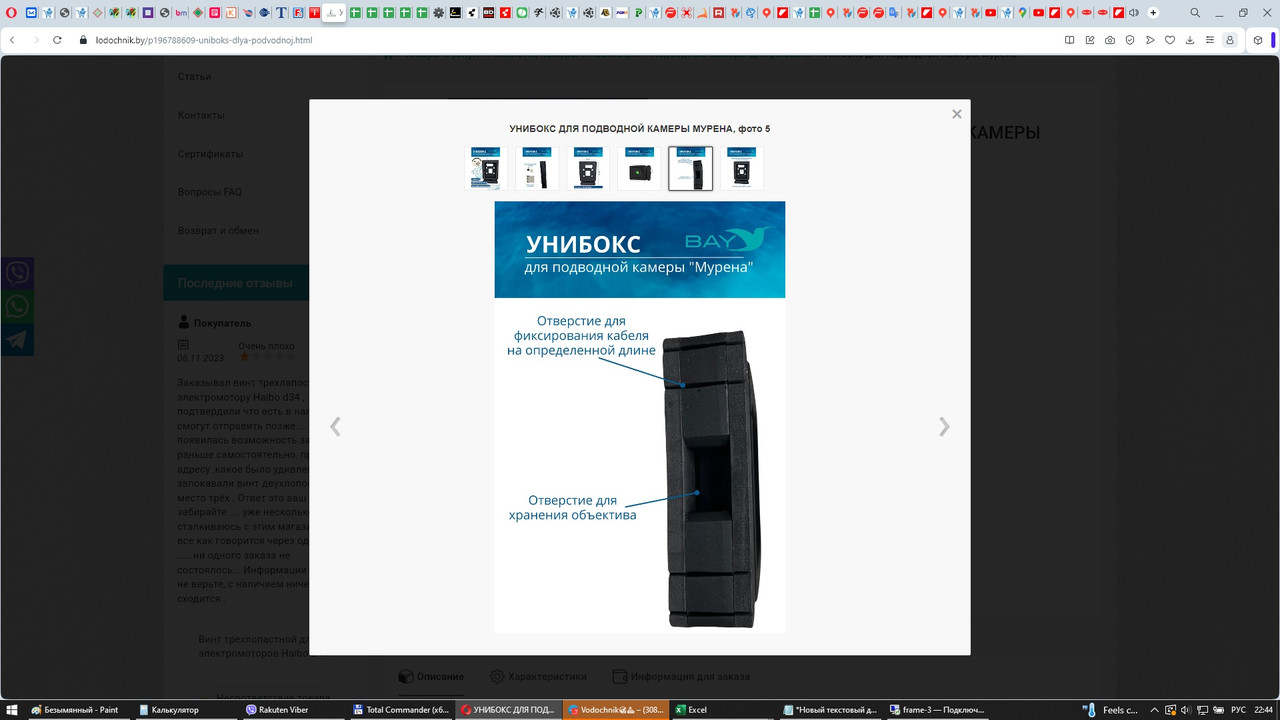Open Сертификаты sidebar link
Viewport: 1280px width, 720px height.
(210, 154)
